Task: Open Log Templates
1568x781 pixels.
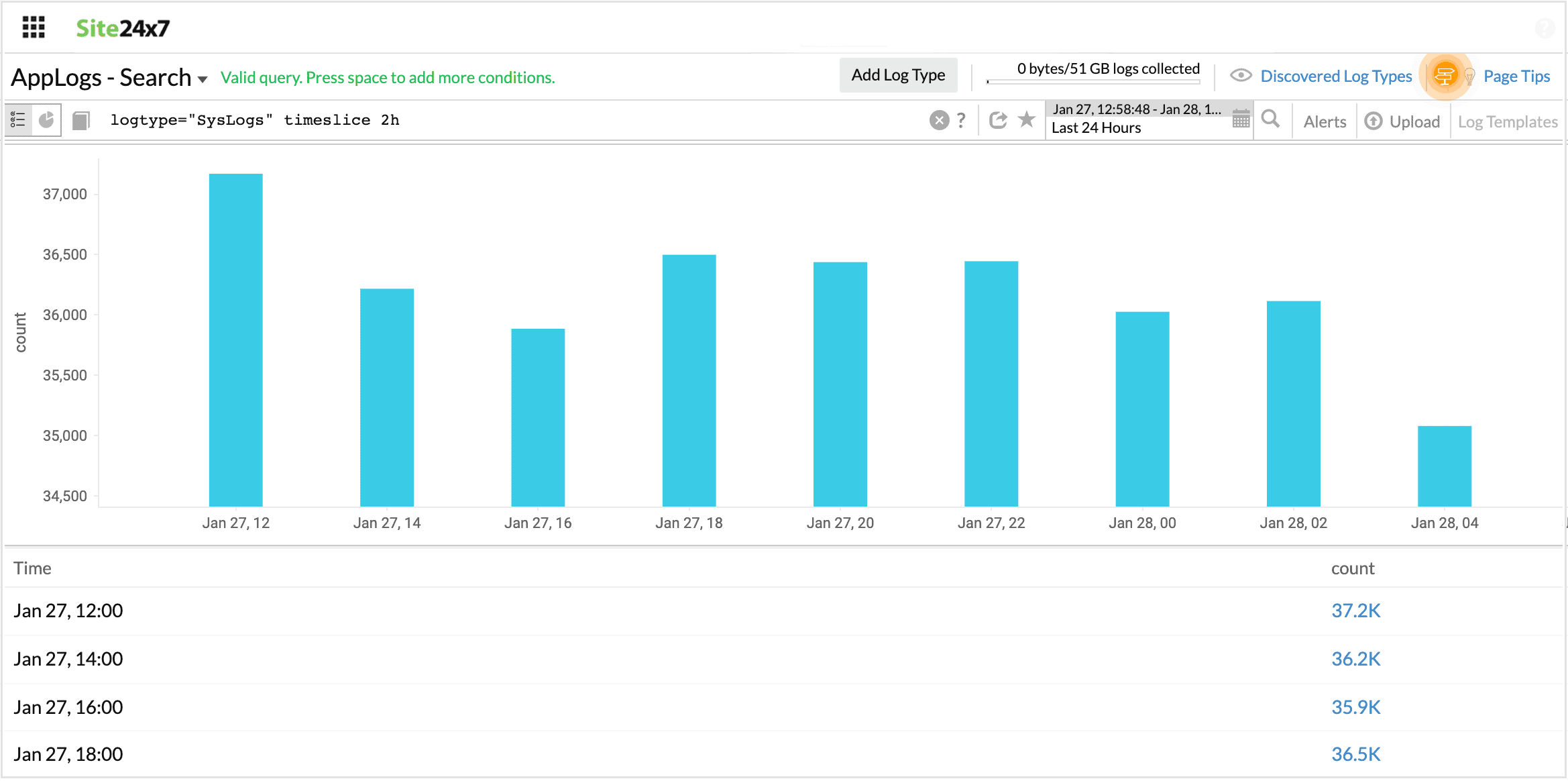Action: point(1507,121)
